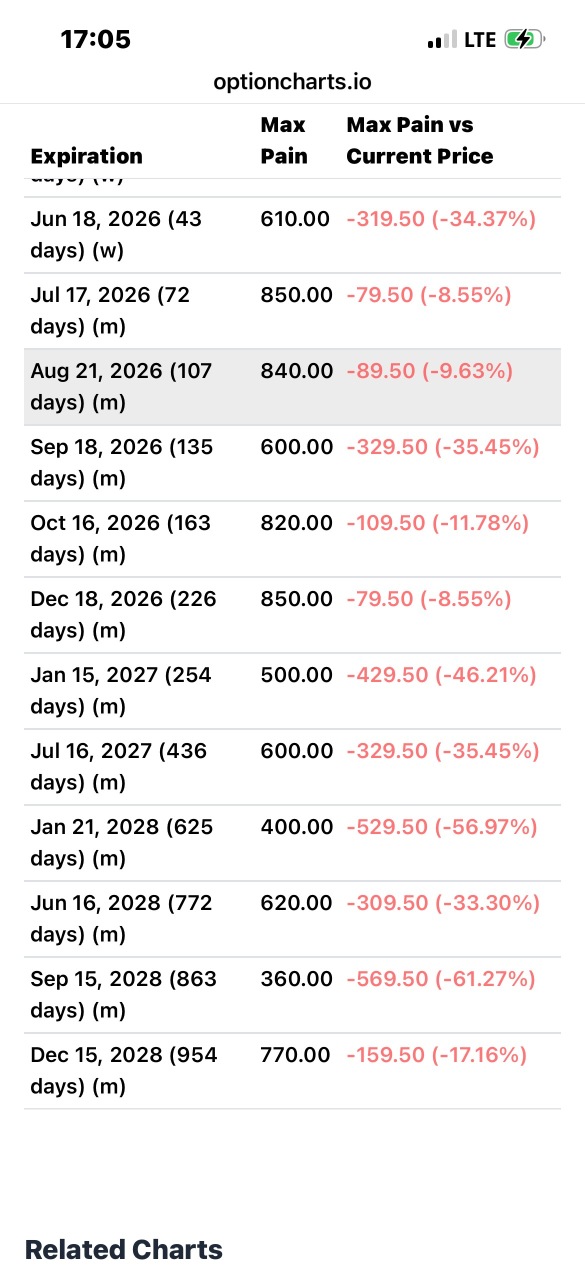585x1266 pixels.
Task: Select the highlighted Aug 21, 2026 row
Action: pos(292,387)
